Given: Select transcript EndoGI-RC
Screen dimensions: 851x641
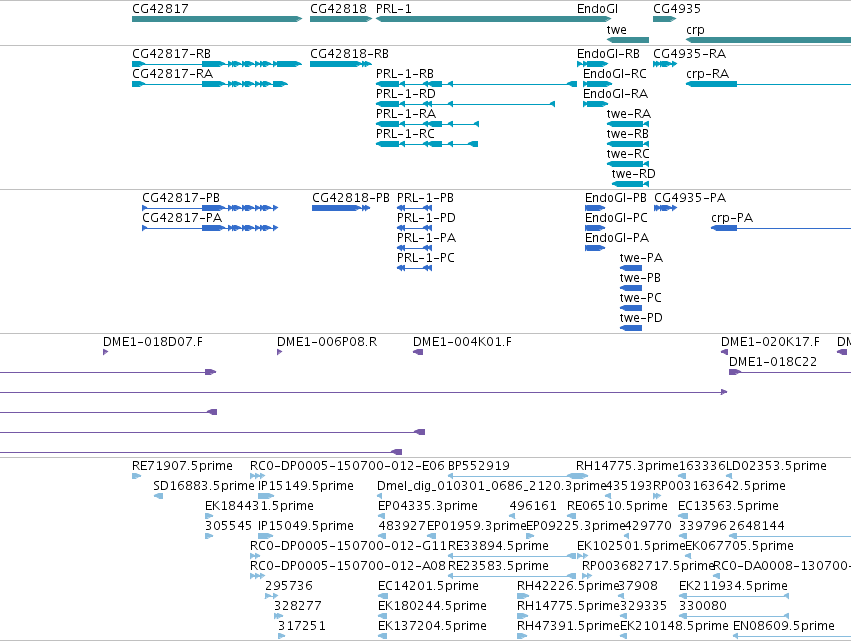Looking at the screenshot, I should (x=598, y=84).
